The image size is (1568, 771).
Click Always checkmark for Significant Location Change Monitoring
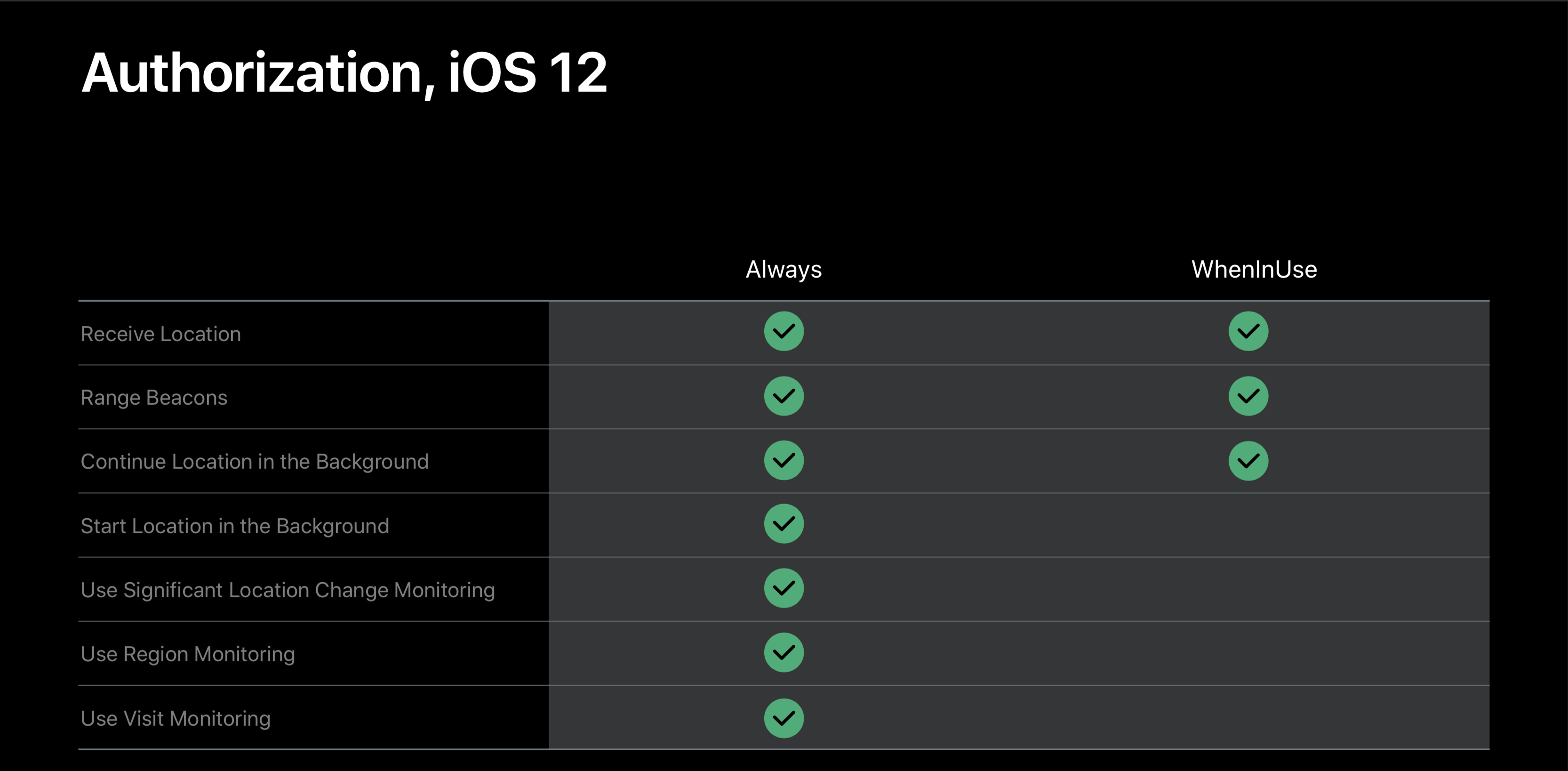pyautogui.click(x=784, y=588)
